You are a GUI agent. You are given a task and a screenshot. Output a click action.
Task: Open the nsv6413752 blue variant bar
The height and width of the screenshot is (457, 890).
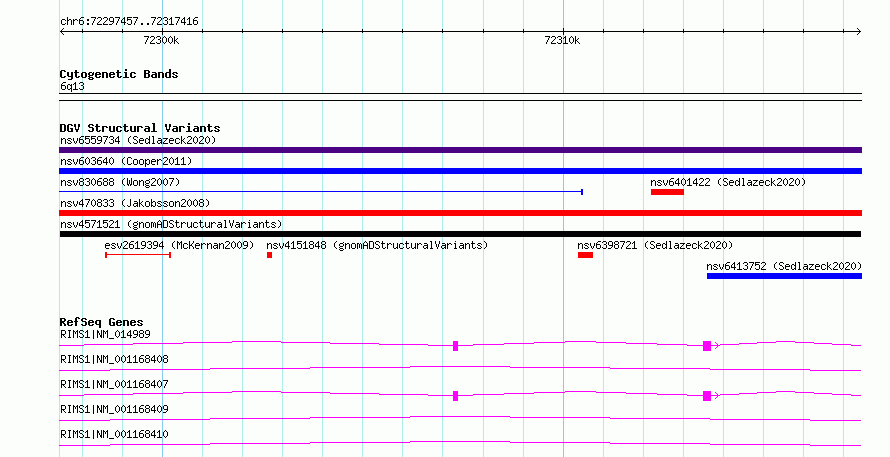pyautogui.click(x=784, y=276)
